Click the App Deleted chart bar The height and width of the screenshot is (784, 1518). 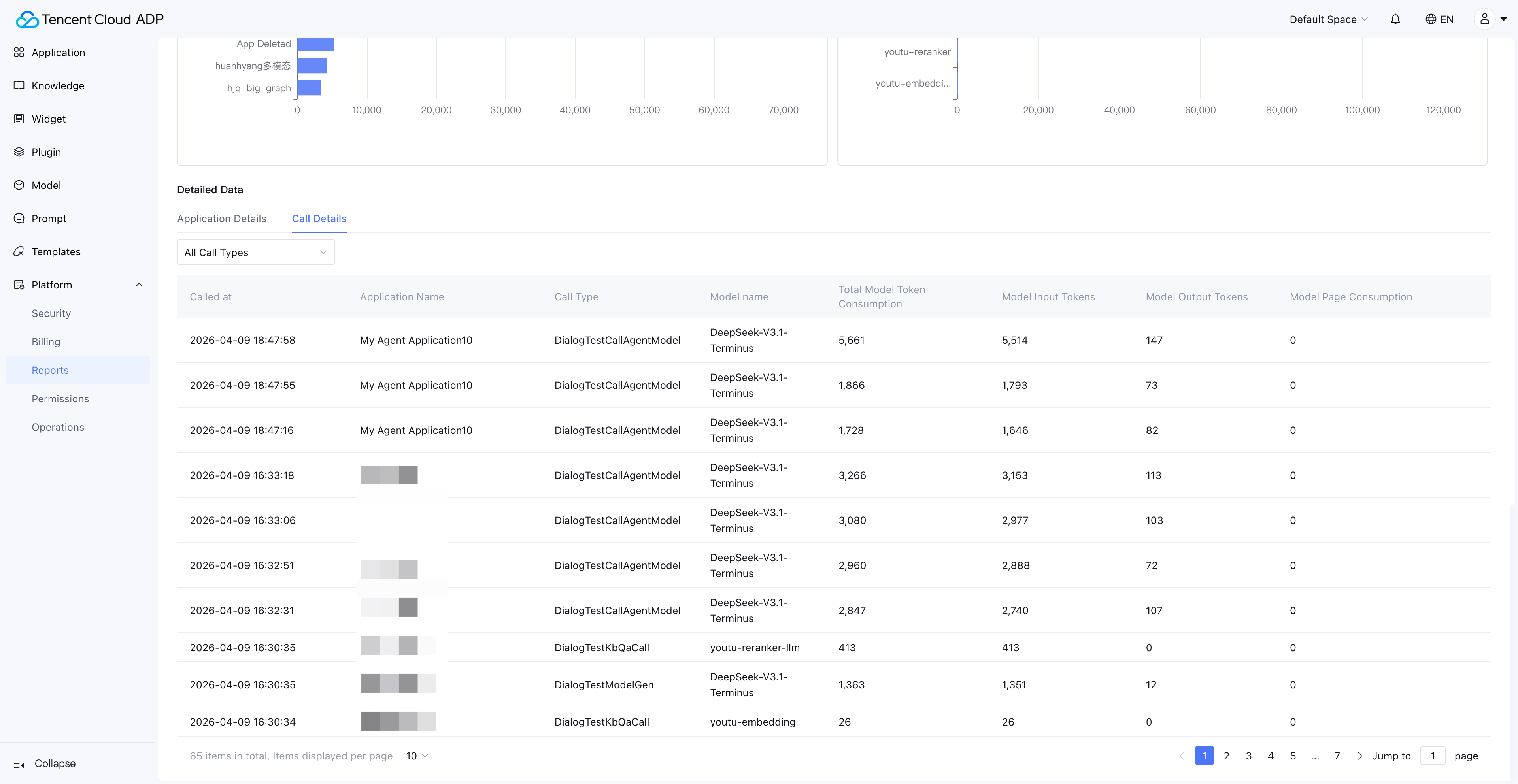point(315,44)
